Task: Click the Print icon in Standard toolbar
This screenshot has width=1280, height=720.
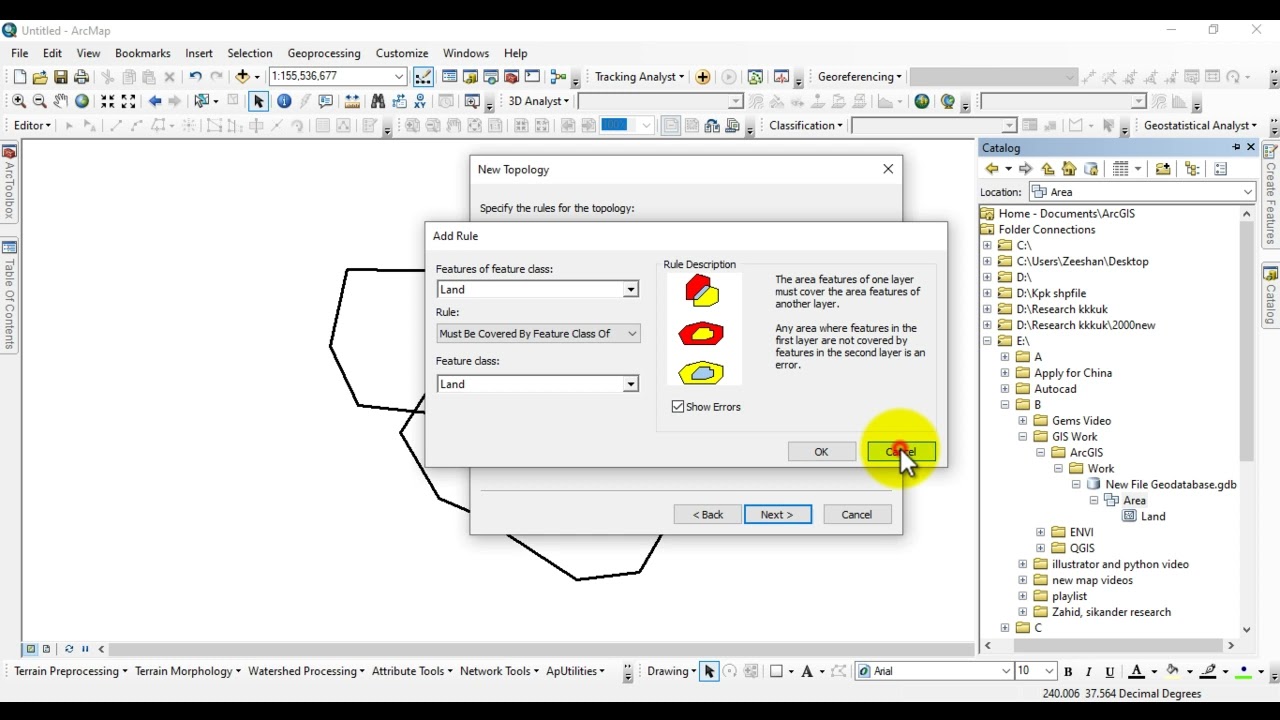Action: click(x=82, y=77)
